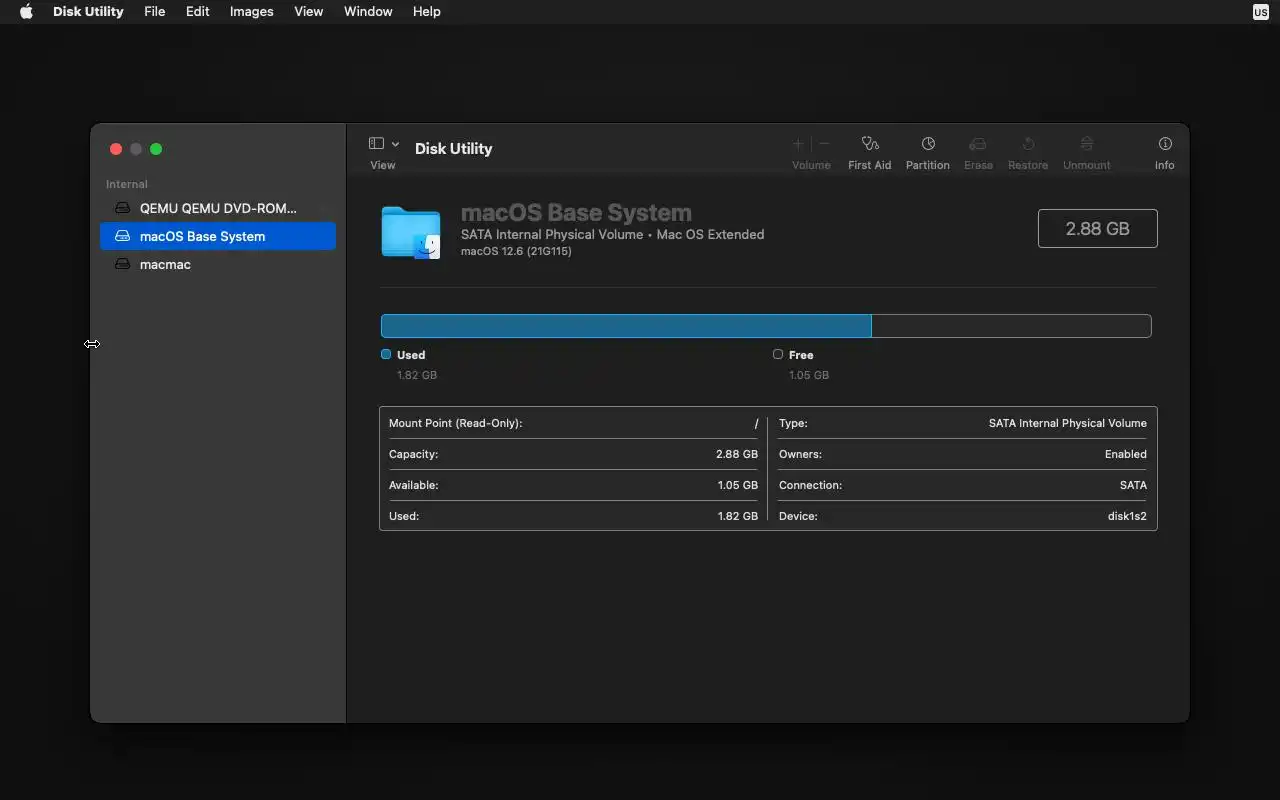Click the Available '1.05 GB' table value
Image resolution: width=1280 pixels, height=800 pixels.
[738, 485]
